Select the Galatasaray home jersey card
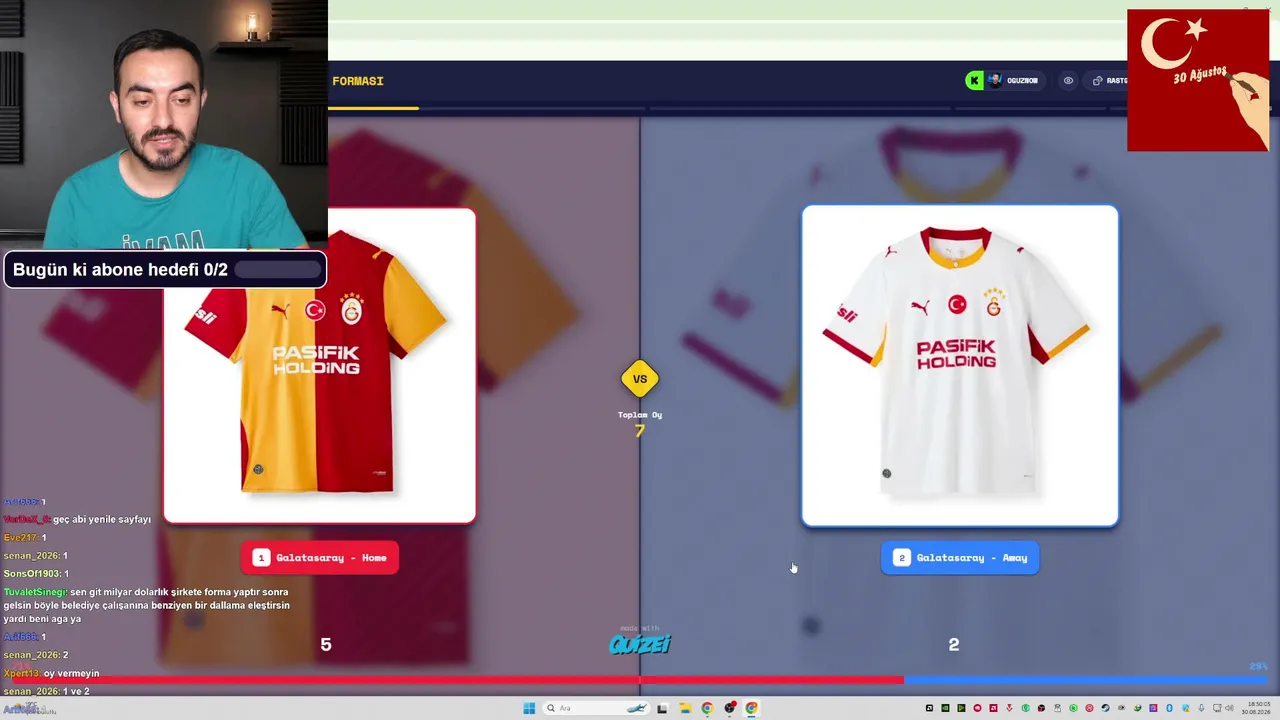Screen dimensions: 1280x720 tap(320, 365)
